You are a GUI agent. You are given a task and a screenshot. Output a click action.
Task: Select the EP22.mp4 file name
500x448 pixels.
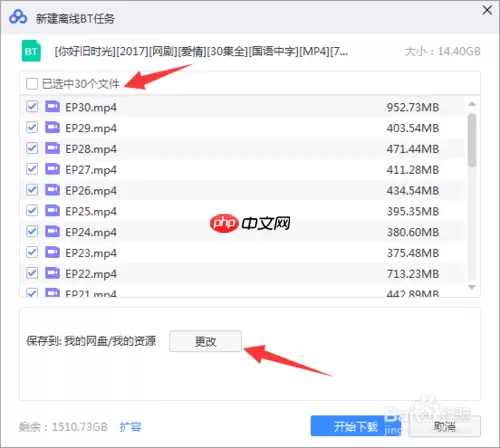click(x=91, y=274)
